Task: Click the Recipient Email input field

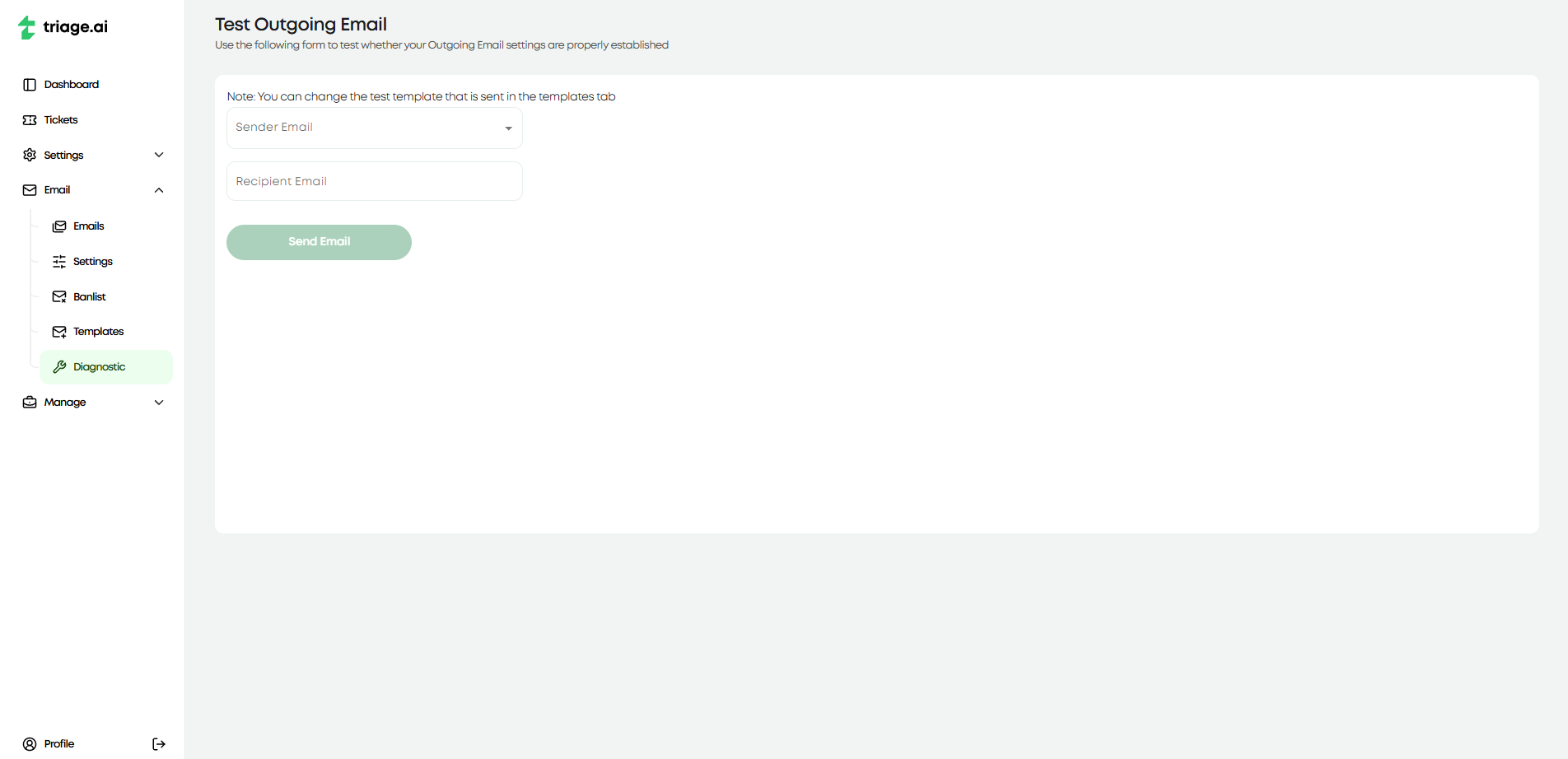Action: 374,181
